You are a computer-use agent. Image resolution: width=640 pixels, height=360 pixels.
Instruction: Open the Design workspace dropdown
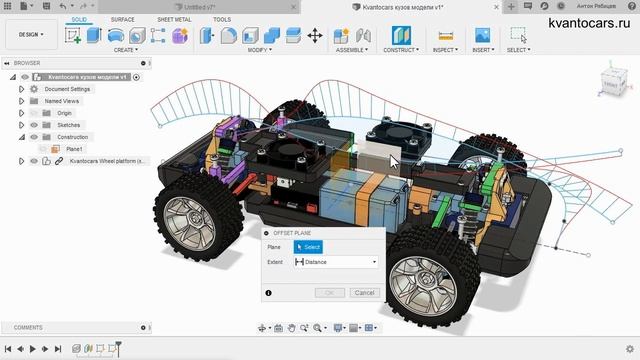pos(31,35)
